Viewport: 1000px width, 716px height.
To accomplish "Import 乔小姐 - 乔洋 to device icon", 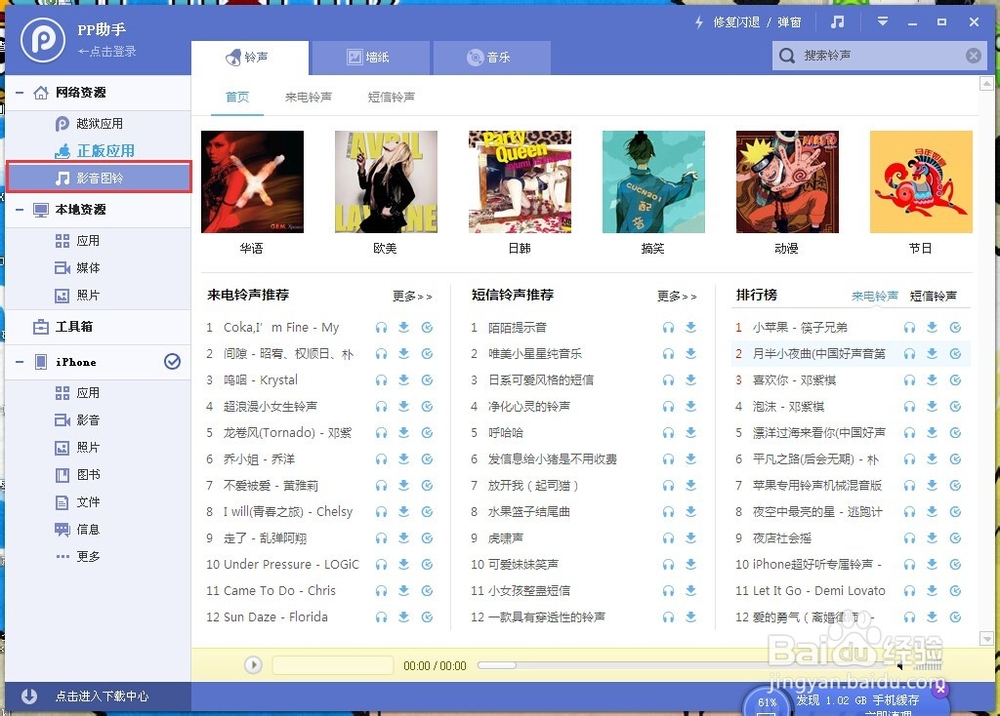I will click(x=427, y=459).
